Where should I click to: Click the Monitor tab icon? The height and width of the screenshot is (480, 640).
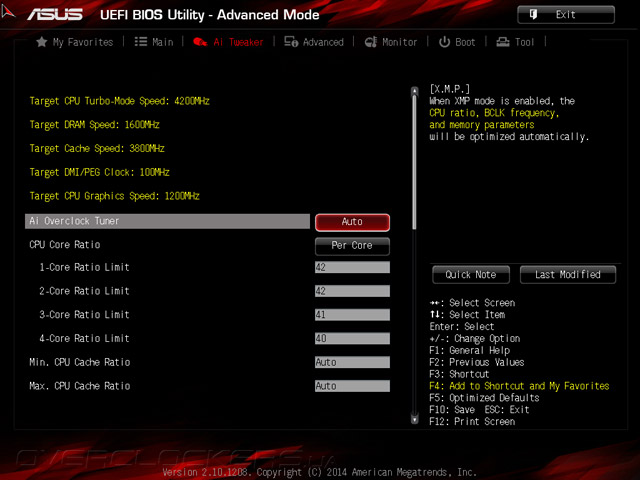point(371,42)
